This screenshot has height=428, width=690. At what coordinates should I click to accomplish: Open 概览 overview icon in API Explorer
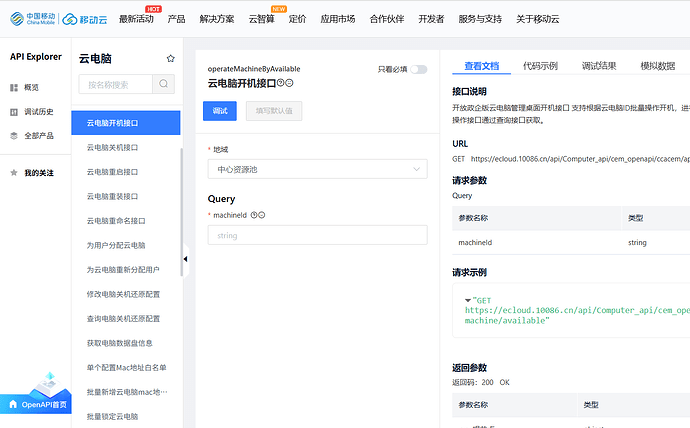(14, 88)
